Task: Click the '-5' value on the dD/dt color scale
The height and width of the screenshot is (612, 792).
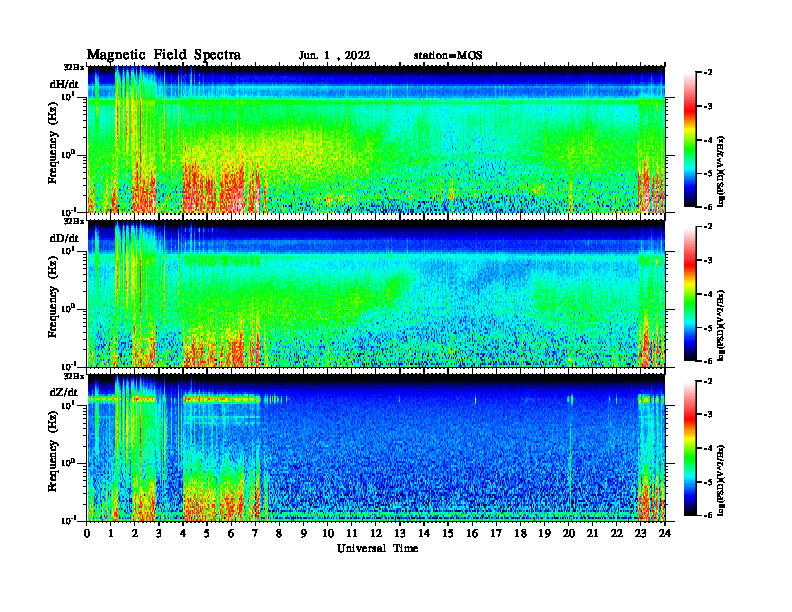Action: 708,328
